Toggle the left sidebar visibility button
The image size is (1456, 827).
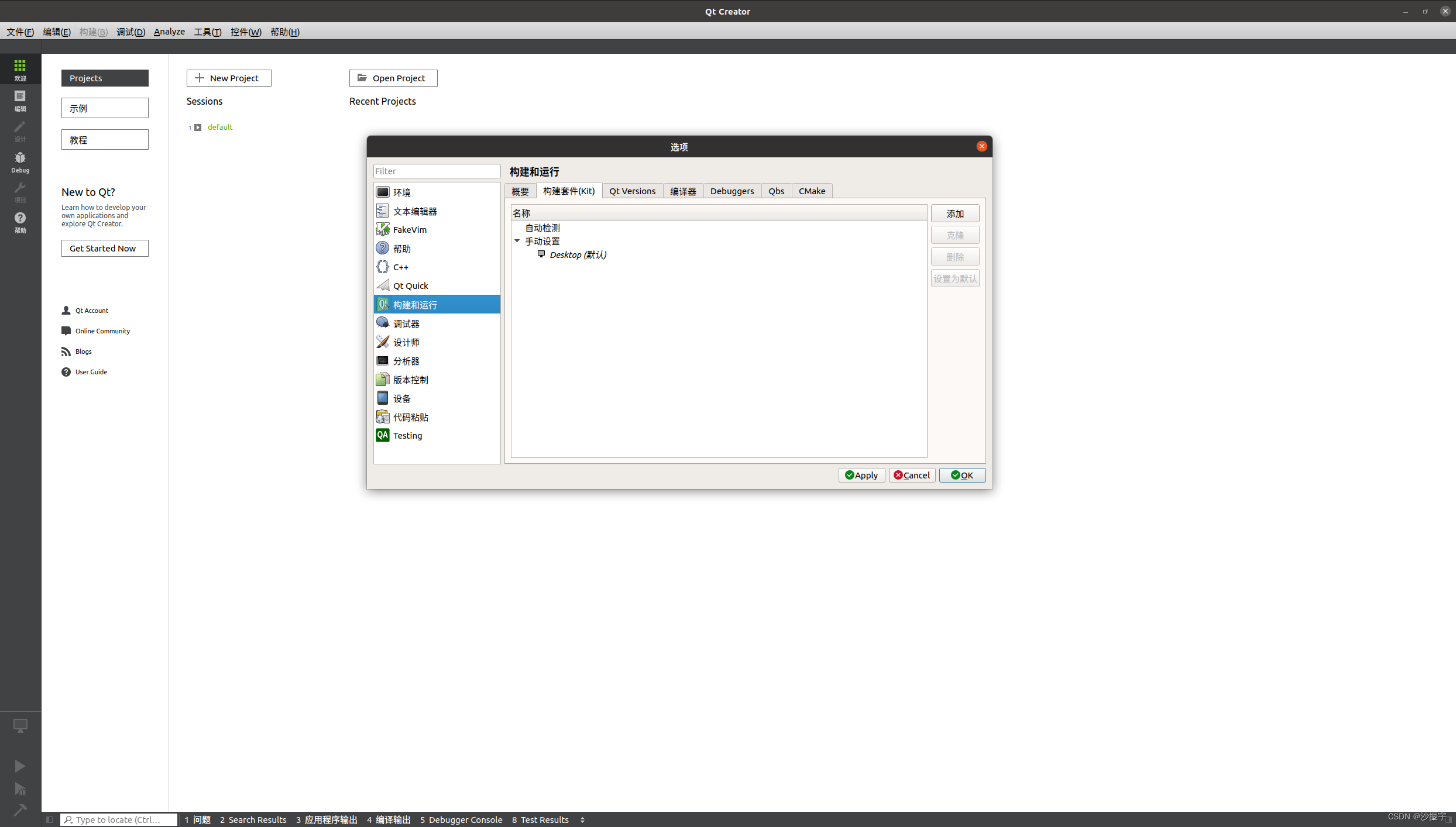coord(50,819)
